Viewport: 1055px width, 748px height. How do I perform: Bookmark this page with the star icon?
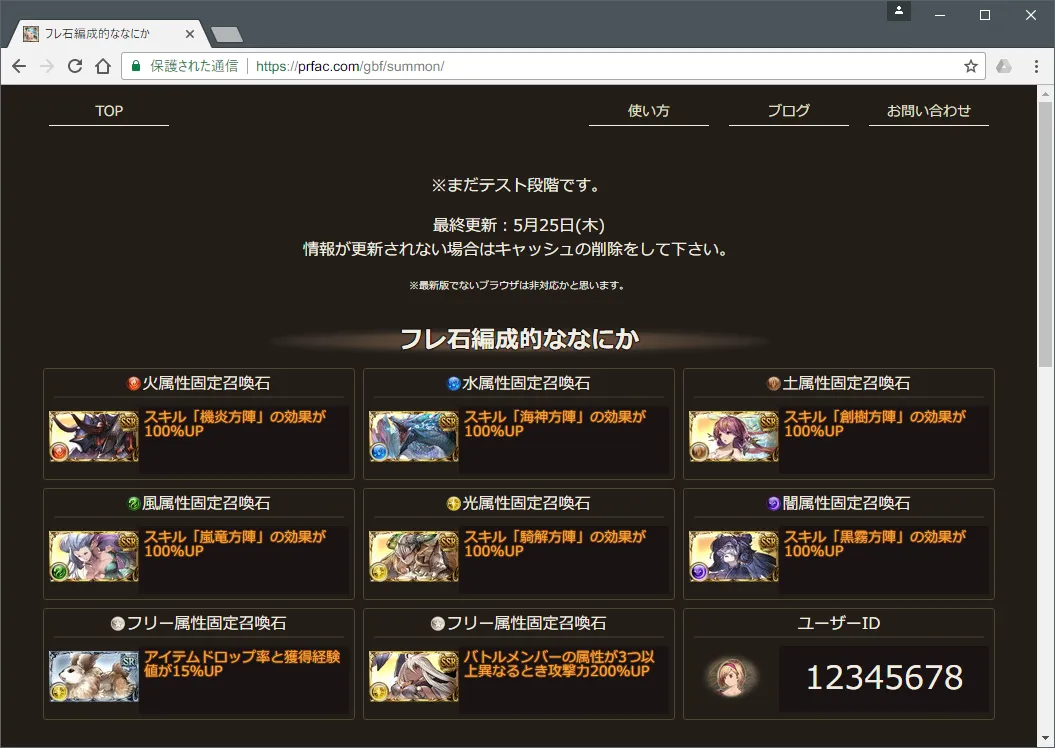tap(970, 66)
